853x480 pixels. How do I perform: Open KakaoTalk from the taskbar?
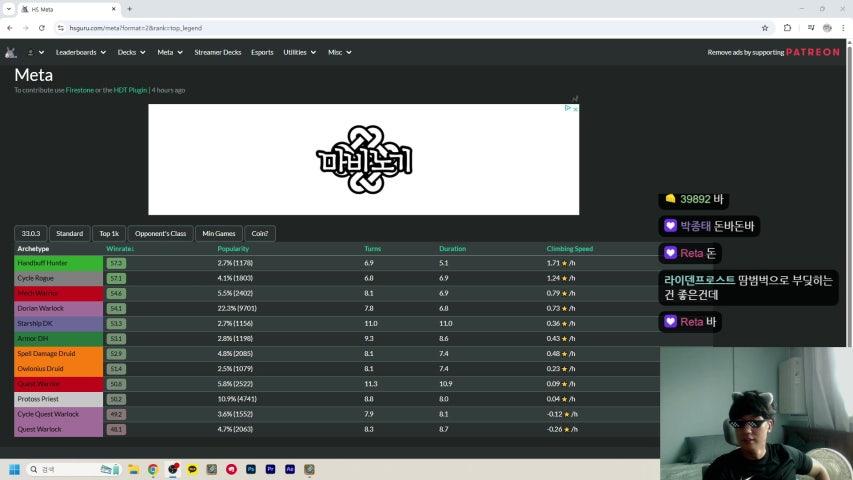192,469
